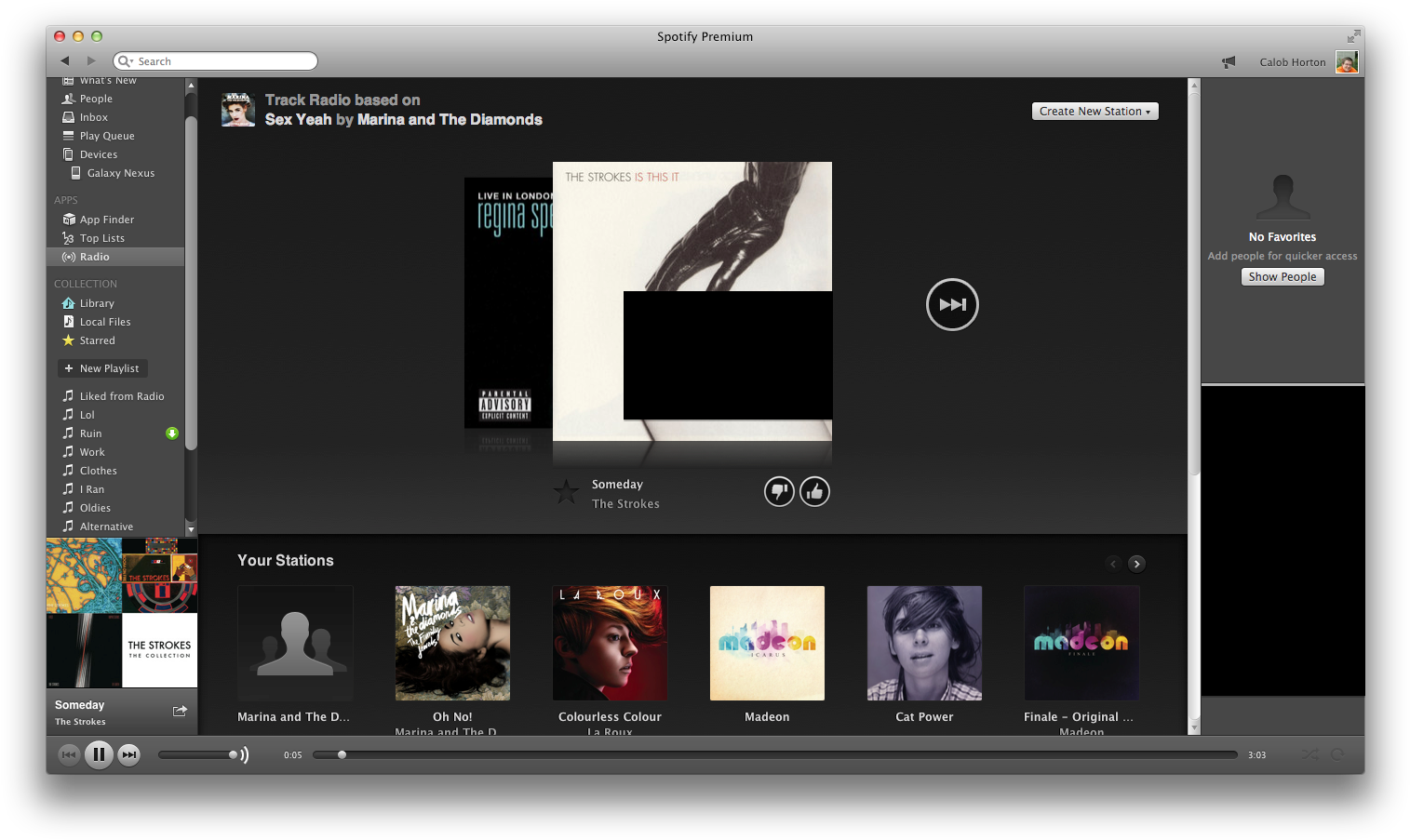Open Calob Horton profile menu
This screenshot has height=840, width=1410.
pos(1293,62)
